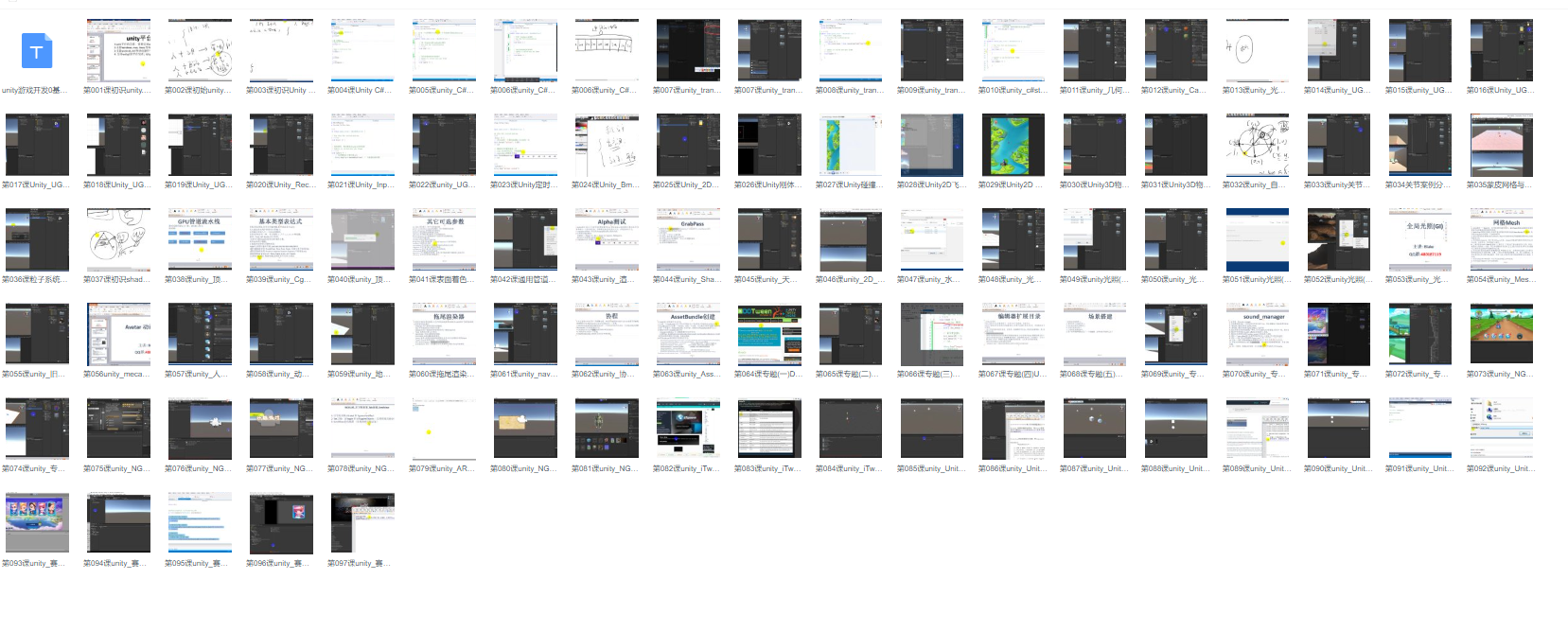Open lesson 029 Unity2D game map thumbnail
The image size is (1568, 632).
coord(1013,146)
